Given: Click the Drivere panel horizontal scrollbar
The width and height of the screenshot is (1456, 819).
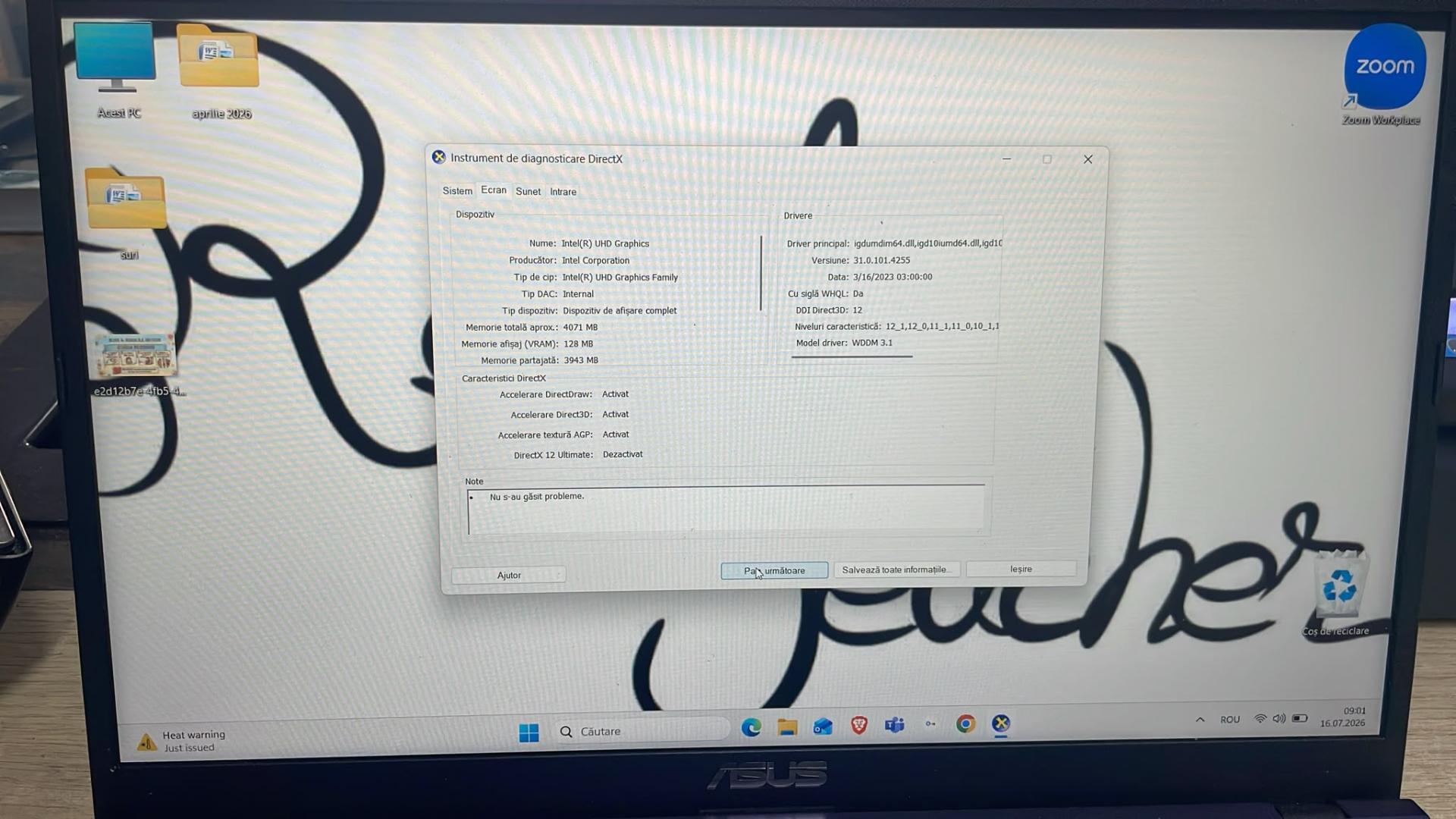Looking at the screenshot, I should click(x=852, y=356).
